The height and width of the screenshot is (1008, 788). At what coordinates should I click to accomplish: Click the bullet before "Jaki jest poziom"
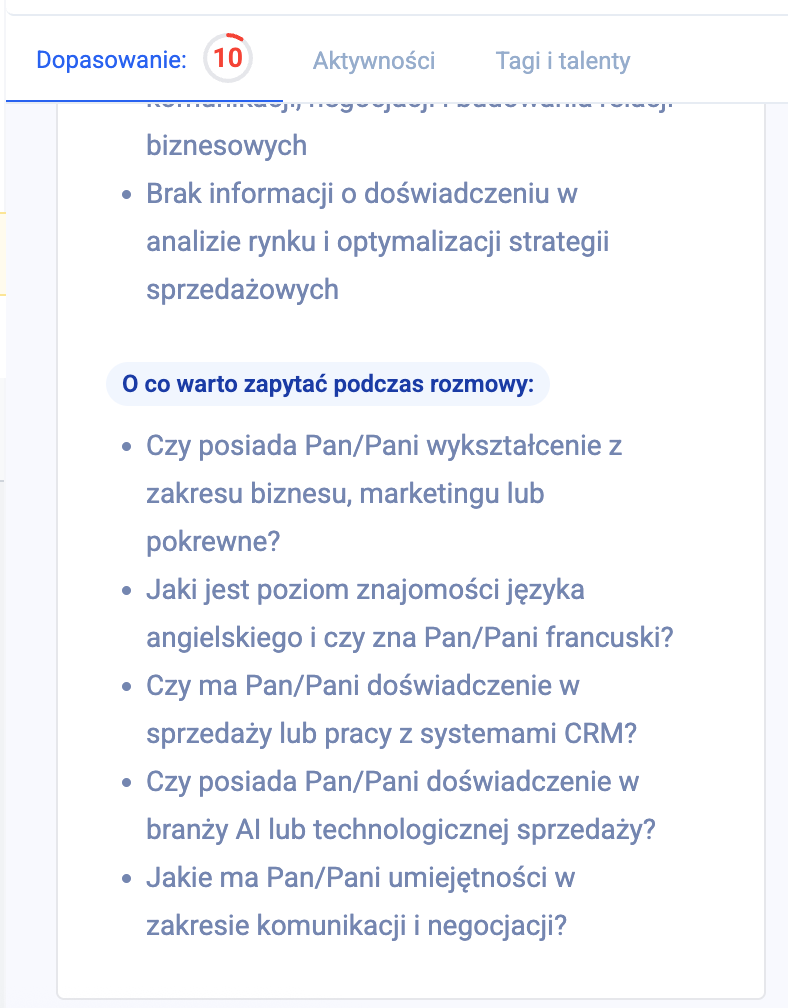coord(127,591)
